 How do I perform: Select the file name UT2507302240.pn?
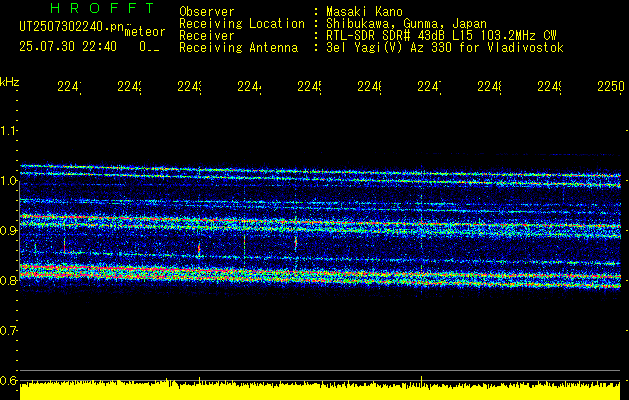(71, 27)
